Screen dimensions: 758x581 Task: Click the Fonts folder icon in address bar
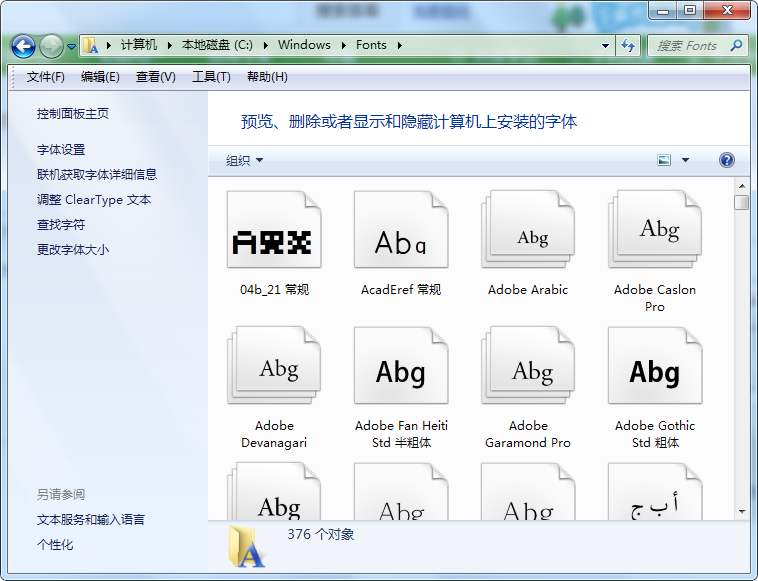[x=90, y=45]
